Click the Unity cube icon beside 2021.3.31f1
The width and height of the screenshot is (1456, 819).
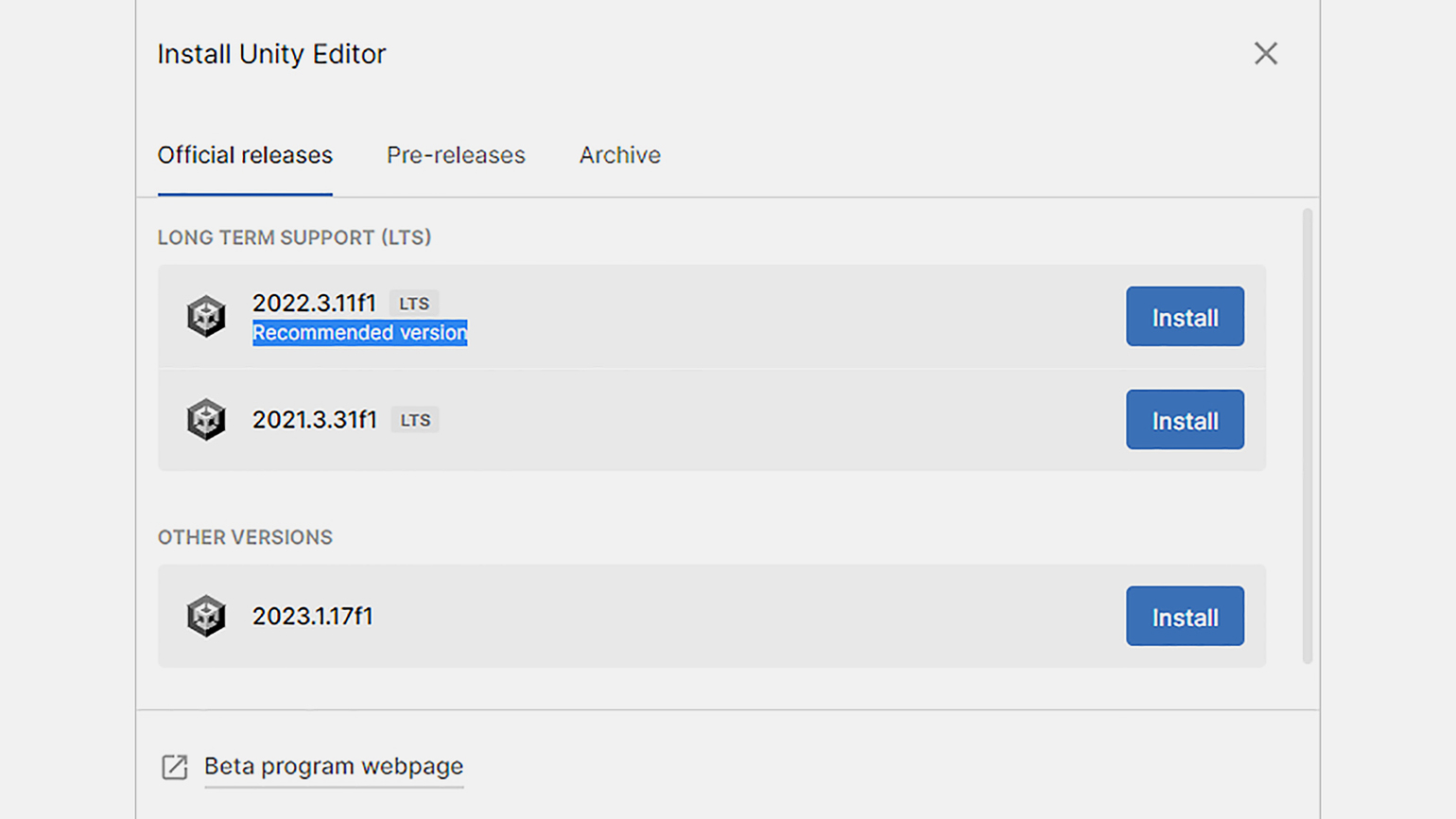click(206, 419)
